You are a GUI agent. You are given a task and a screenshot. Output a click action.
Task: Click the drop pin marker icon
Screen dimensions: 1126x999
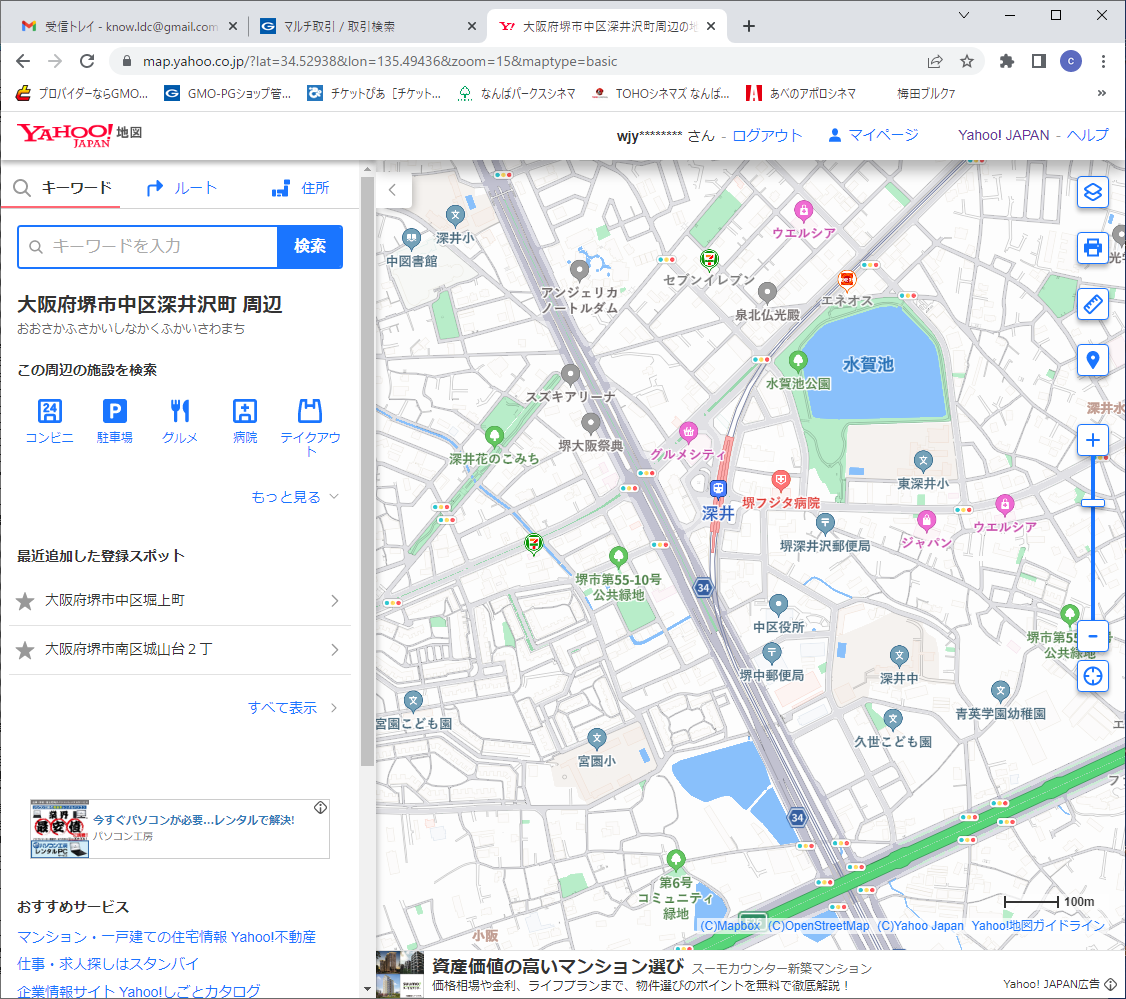point(1093,360)
